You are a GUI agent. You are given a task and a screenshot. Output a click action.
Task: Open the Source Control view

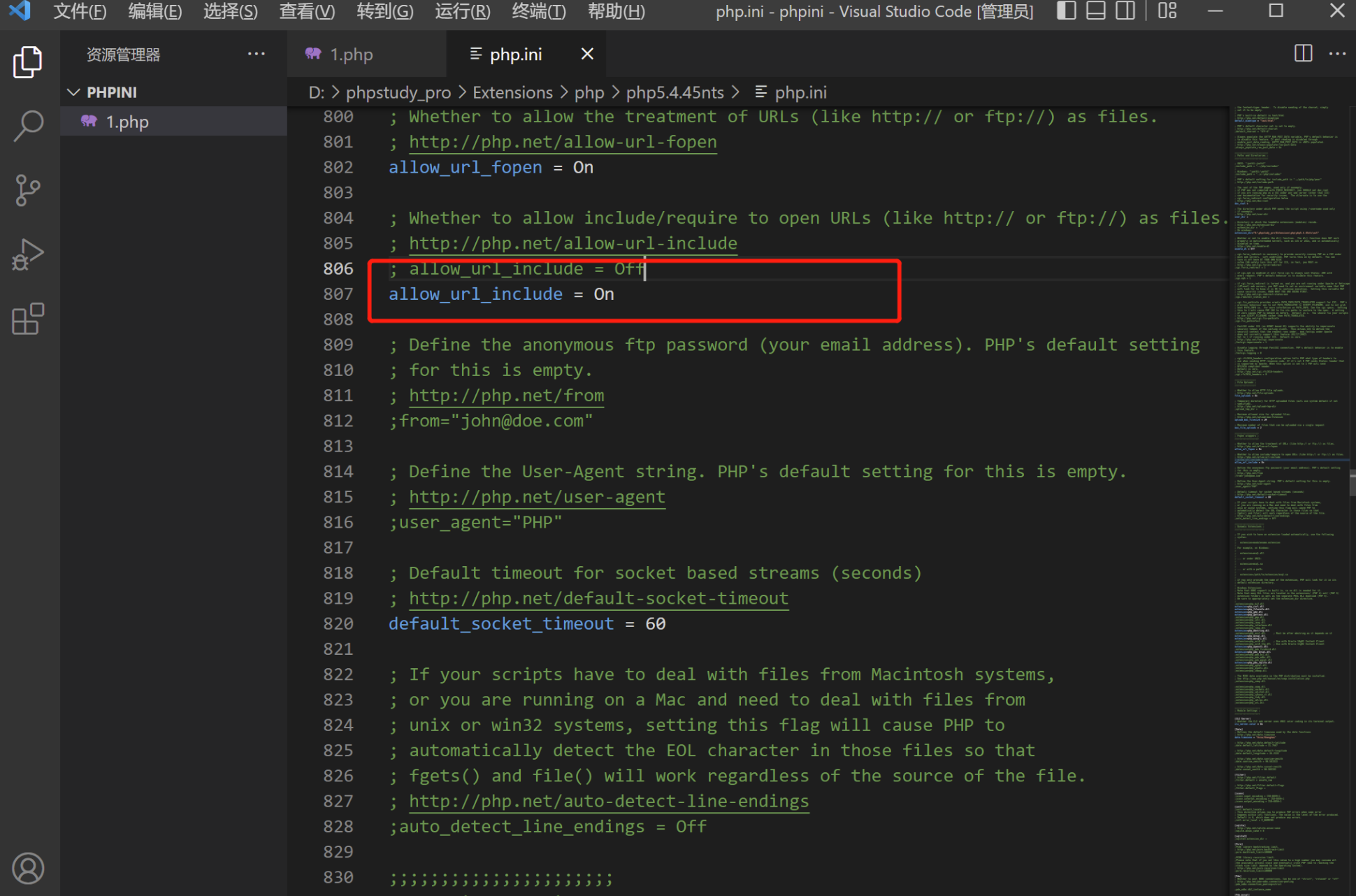(28, 191)
